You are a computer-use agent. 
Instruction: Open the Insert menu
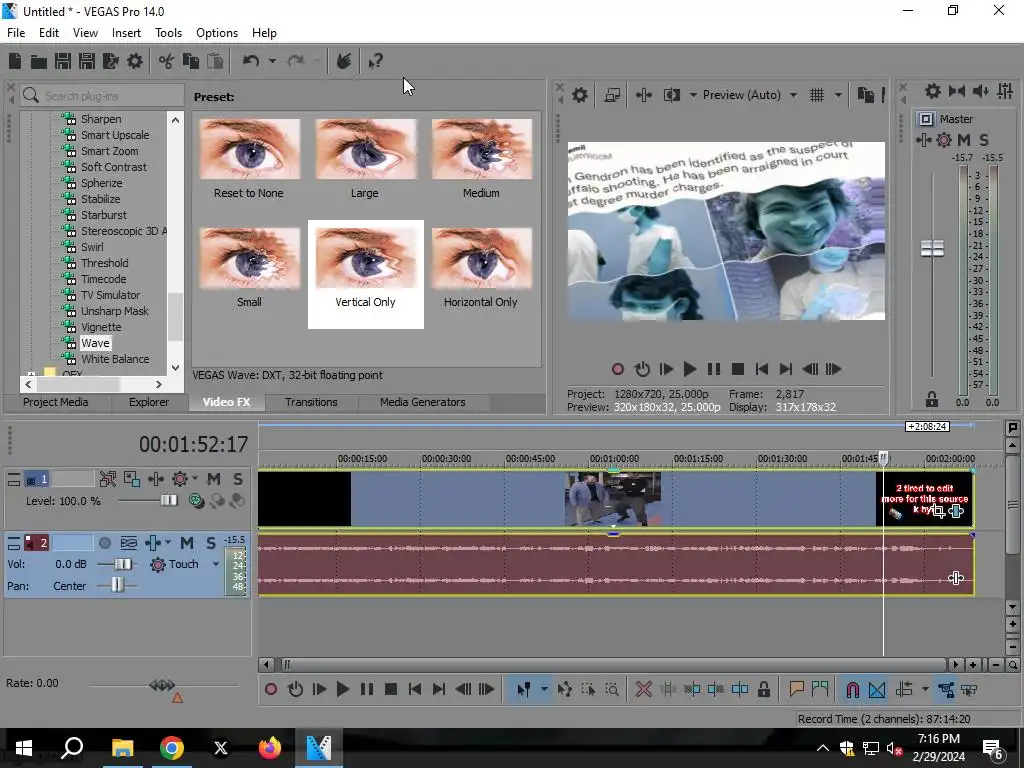click(x=126, y=33)
